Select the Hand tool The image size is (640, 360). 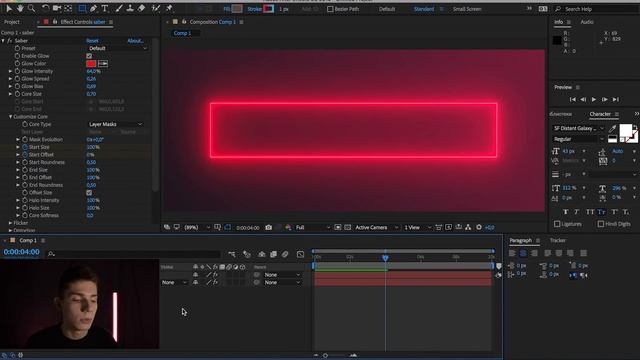click(20, 8)
